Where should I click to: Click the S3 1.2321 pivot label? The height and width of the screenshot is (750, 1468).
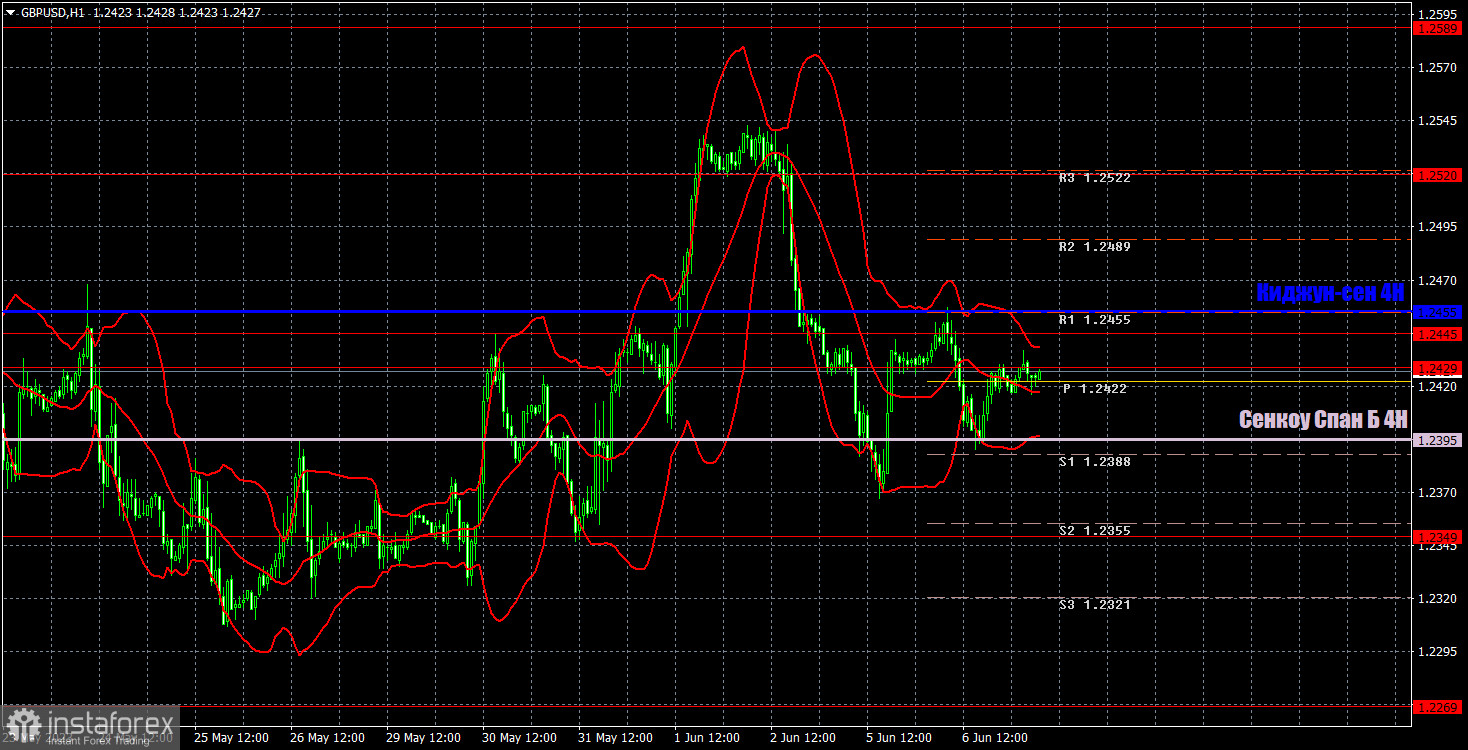[1094, 605]
